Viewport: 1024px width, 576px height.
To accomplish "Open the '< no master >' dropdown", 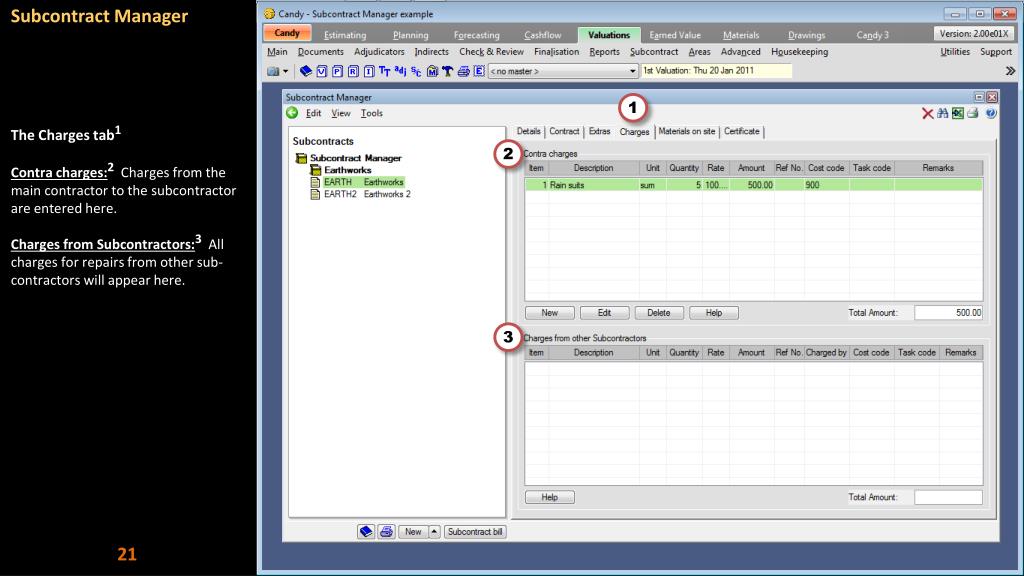I will point(563,71).
